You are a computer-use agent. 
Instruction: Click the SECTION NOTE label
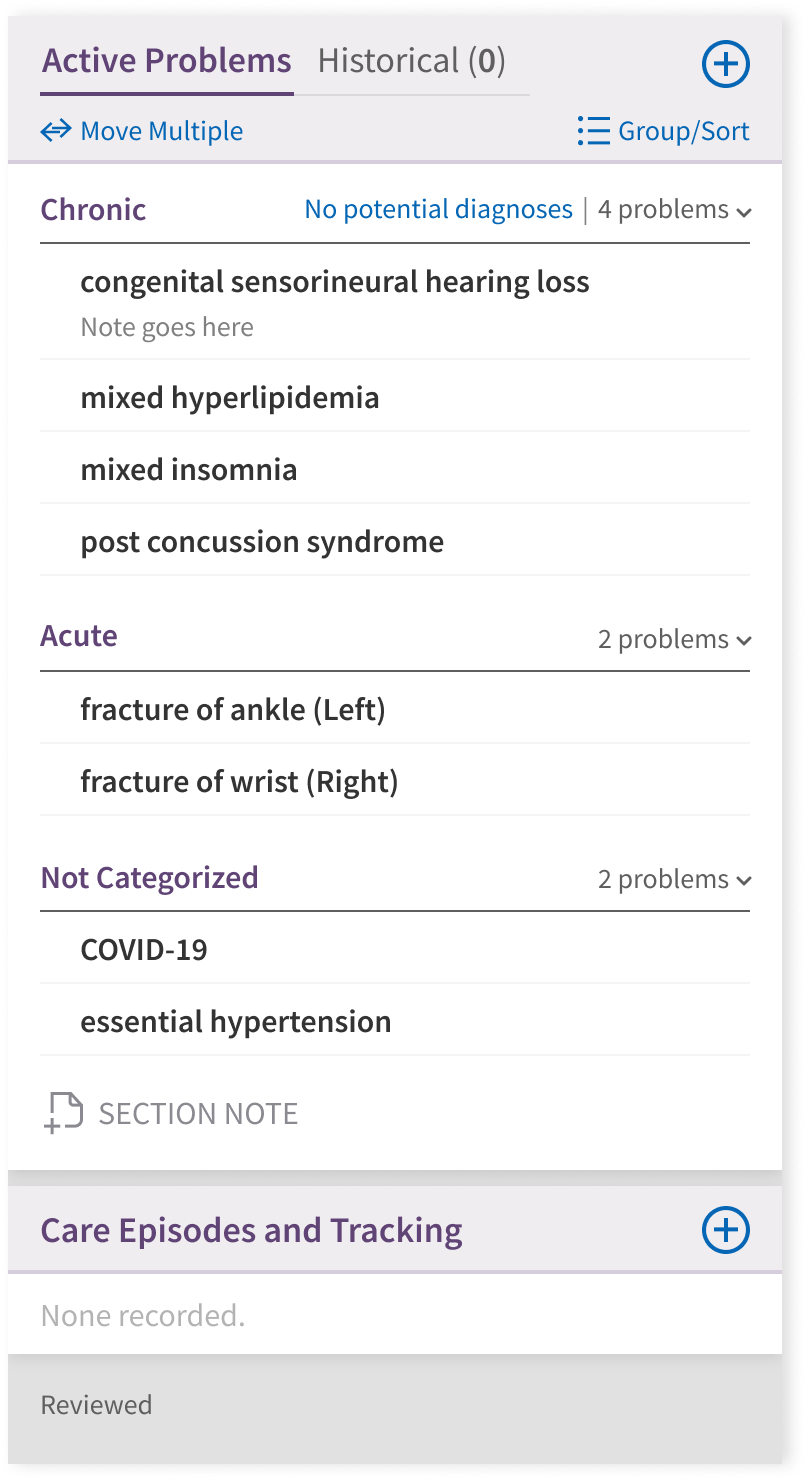pos(198,1114)
